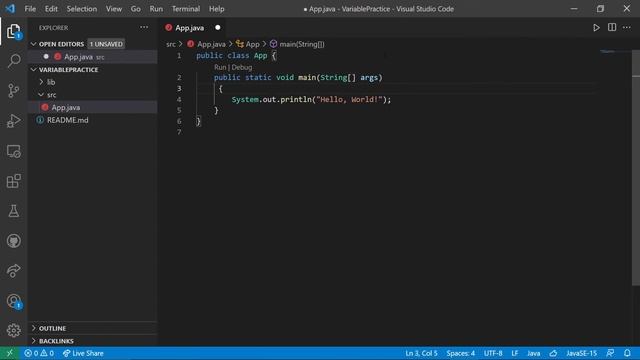Click the notifications bell in the status bar
The width and height of the screenshot is (640, 360).
pyautogui.click(x=627, y=353)
